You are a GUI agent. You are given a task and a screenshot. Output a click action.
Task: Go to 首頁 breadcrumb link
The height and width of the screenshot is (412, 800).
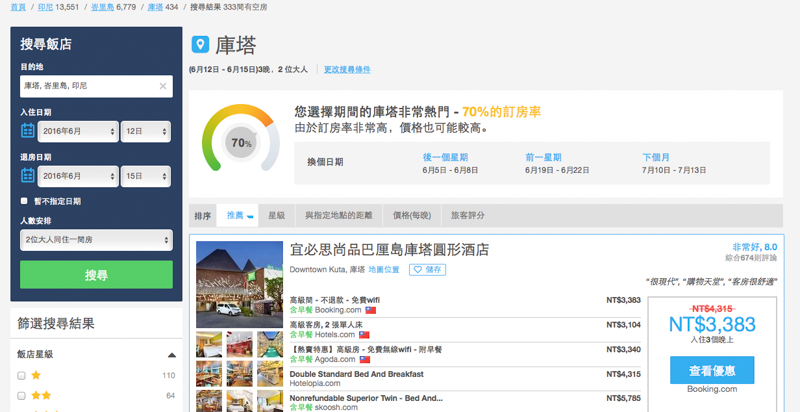(18, 7)
